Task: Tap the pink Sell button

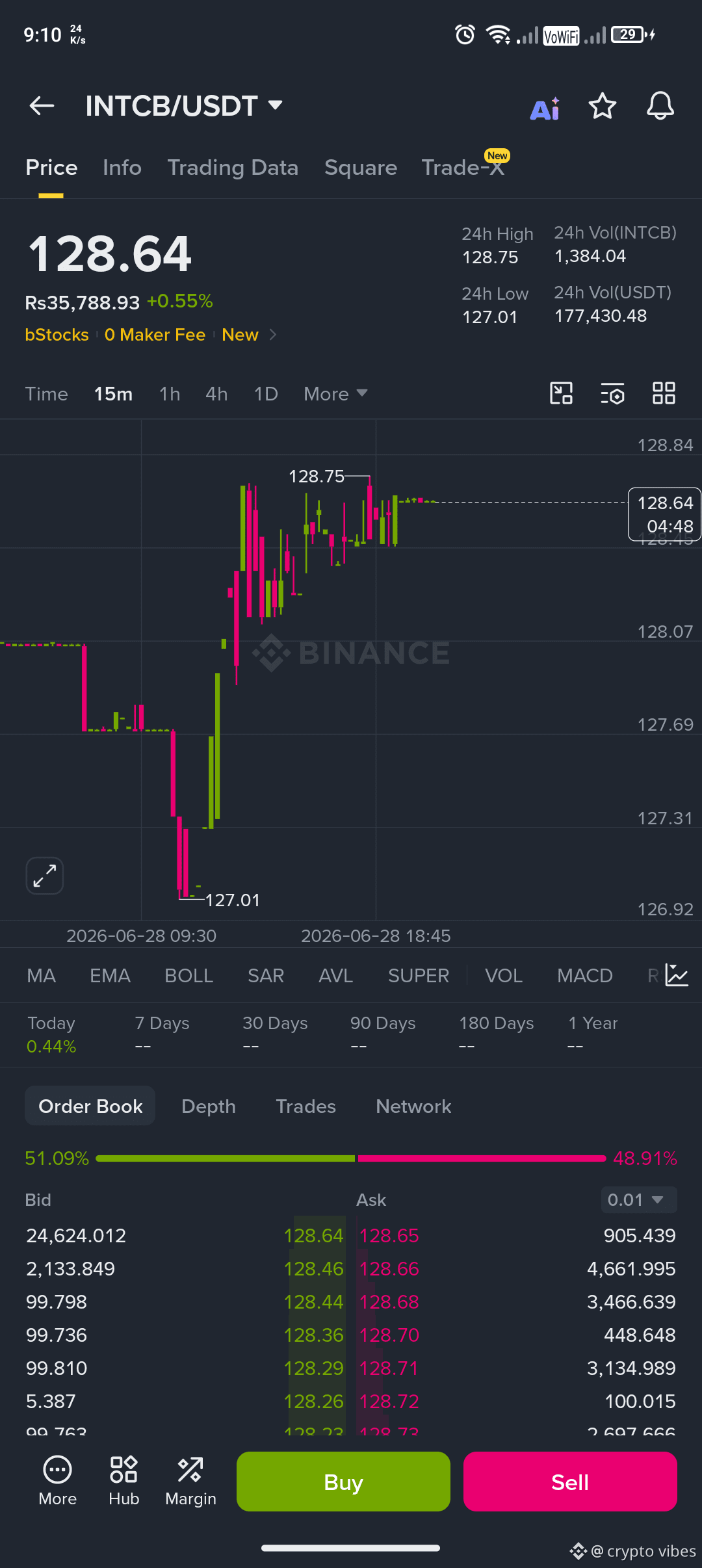Action: click(570, 1482)
